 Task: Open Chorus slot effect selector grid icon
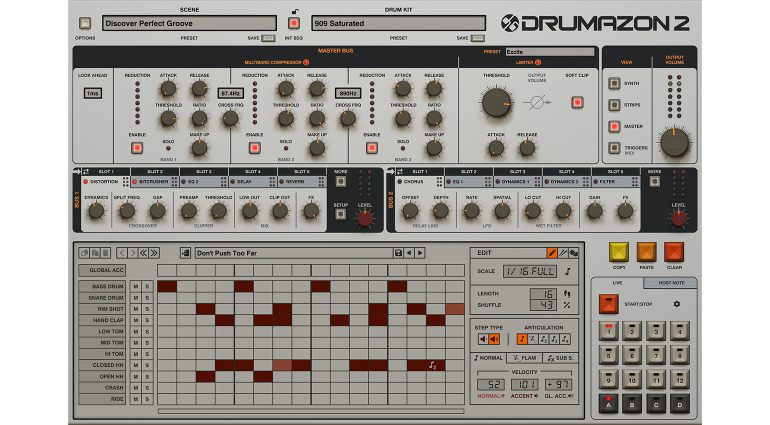[439, 182]
